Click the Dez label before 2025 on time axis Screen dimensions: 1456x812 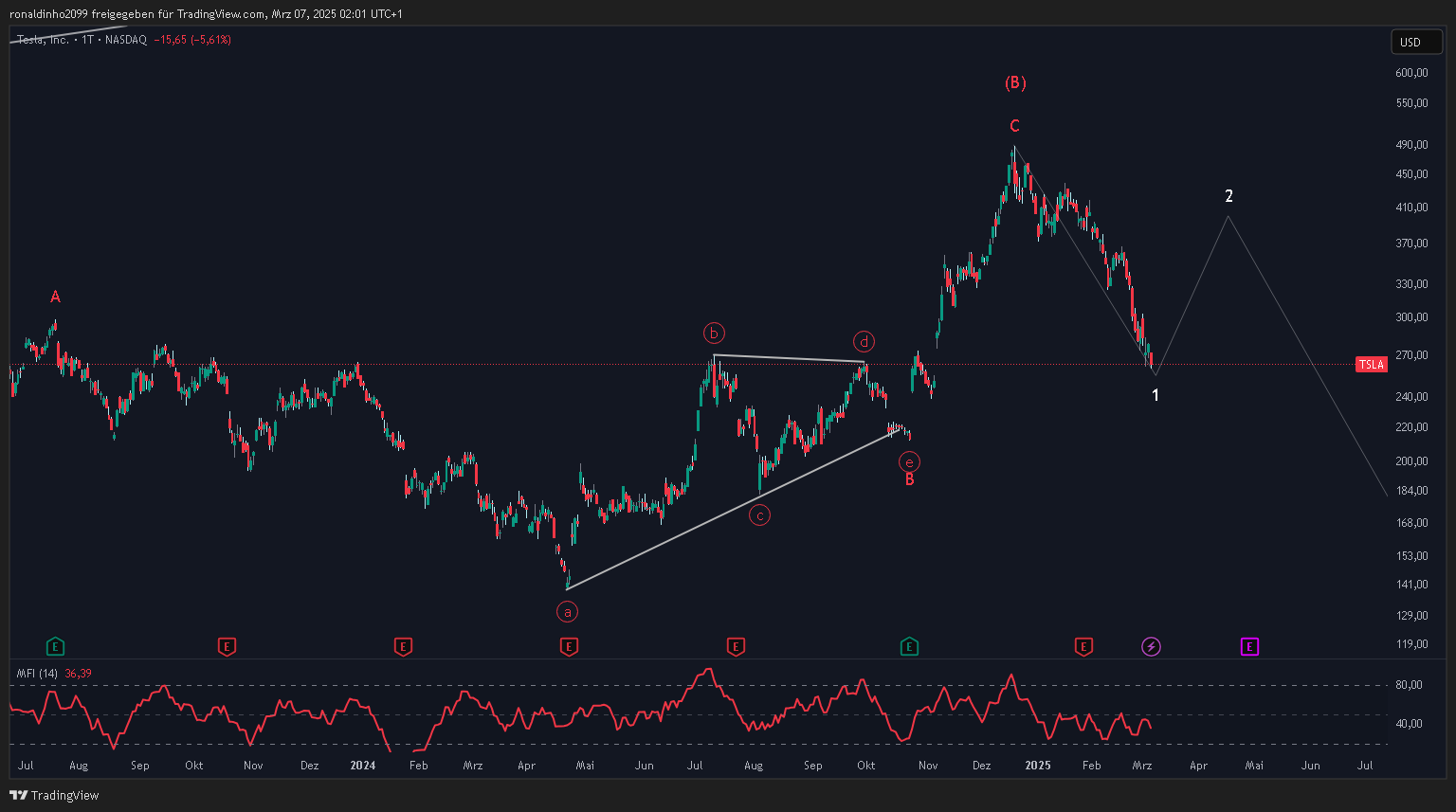[981, 765]
